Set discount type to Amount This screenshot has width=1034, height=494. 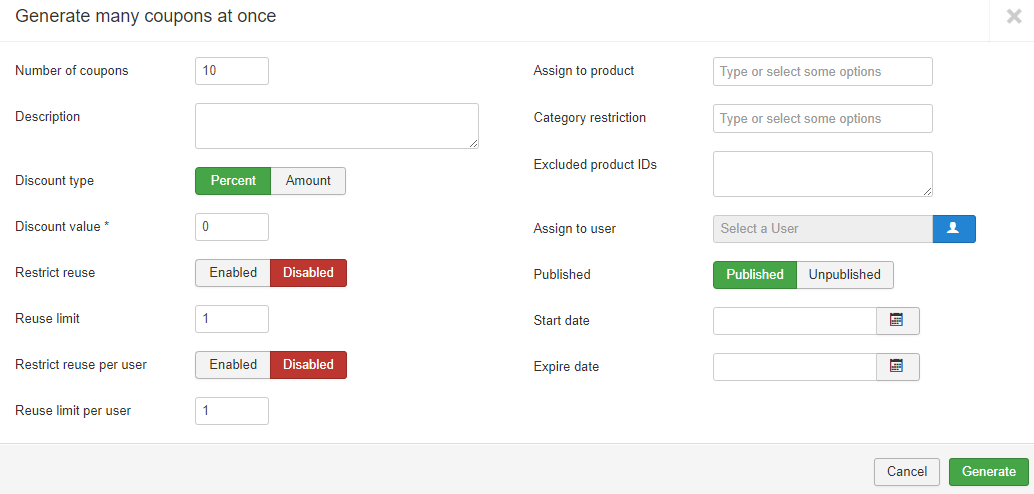(308, 181)
